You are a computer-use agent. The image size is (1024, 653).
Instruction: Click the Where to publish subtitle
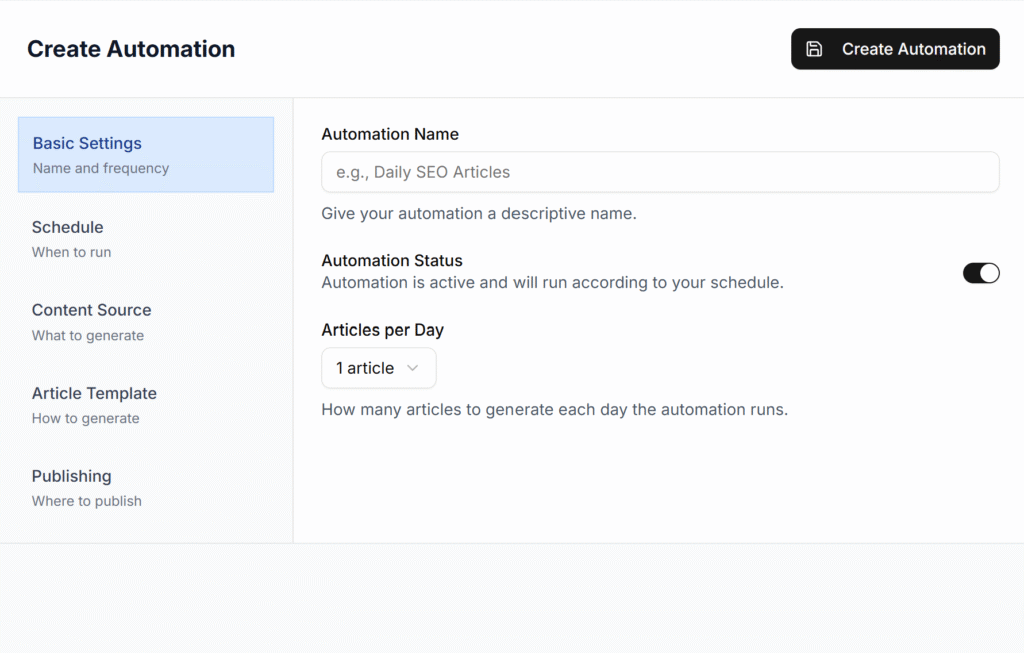86,501
